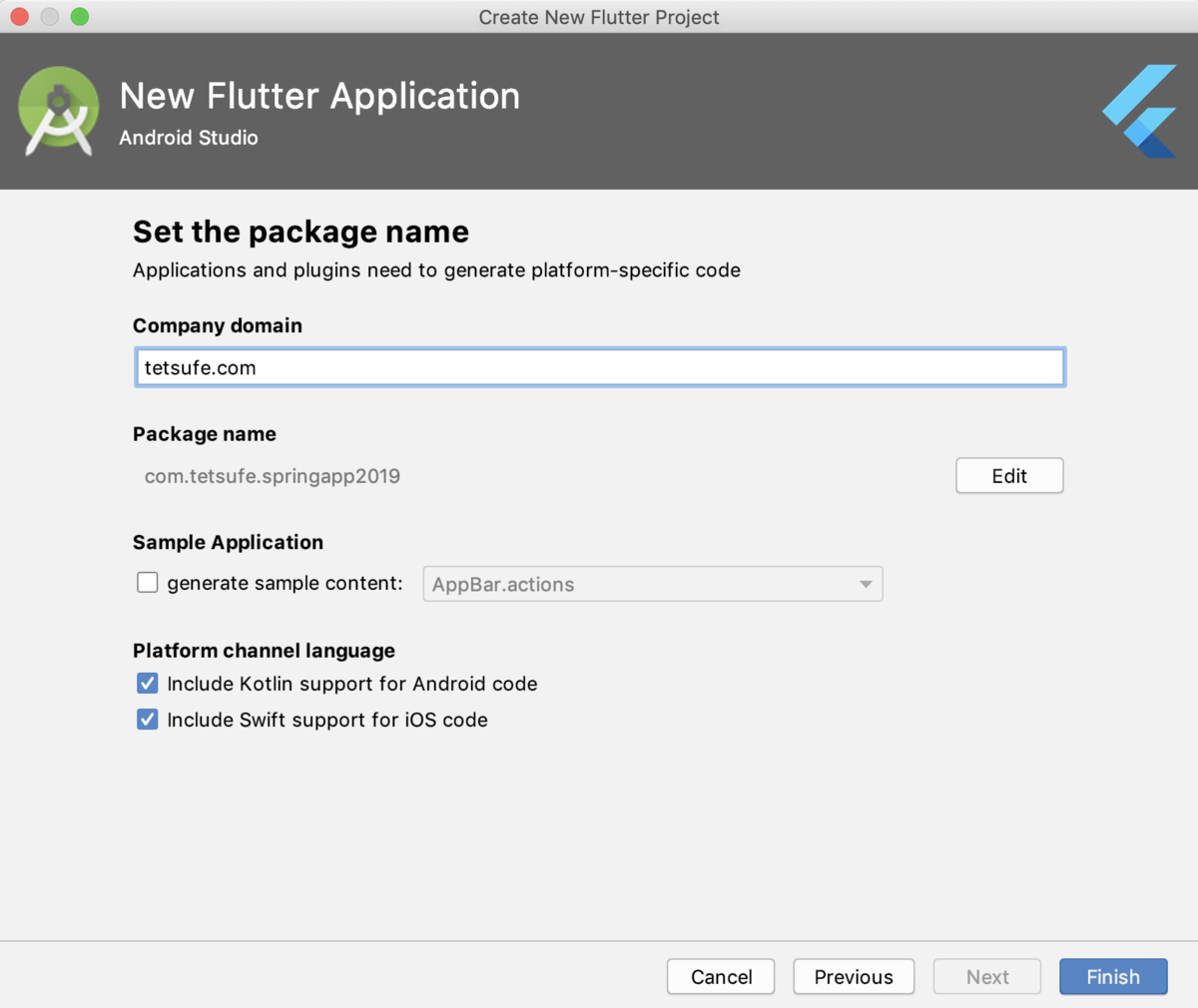The image size is (1198, 1008).
Task: Click the green maximize window button
Action: point(80,17)
